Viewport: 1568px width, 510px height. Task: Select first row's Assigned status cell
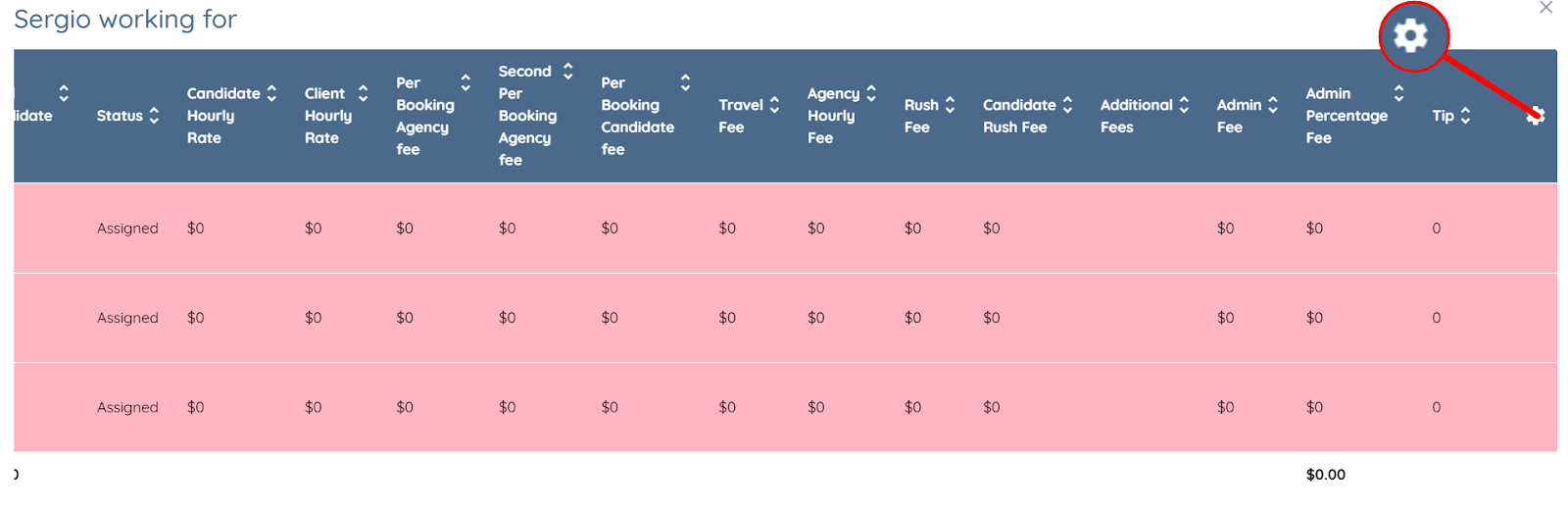[x=127, y=229]
